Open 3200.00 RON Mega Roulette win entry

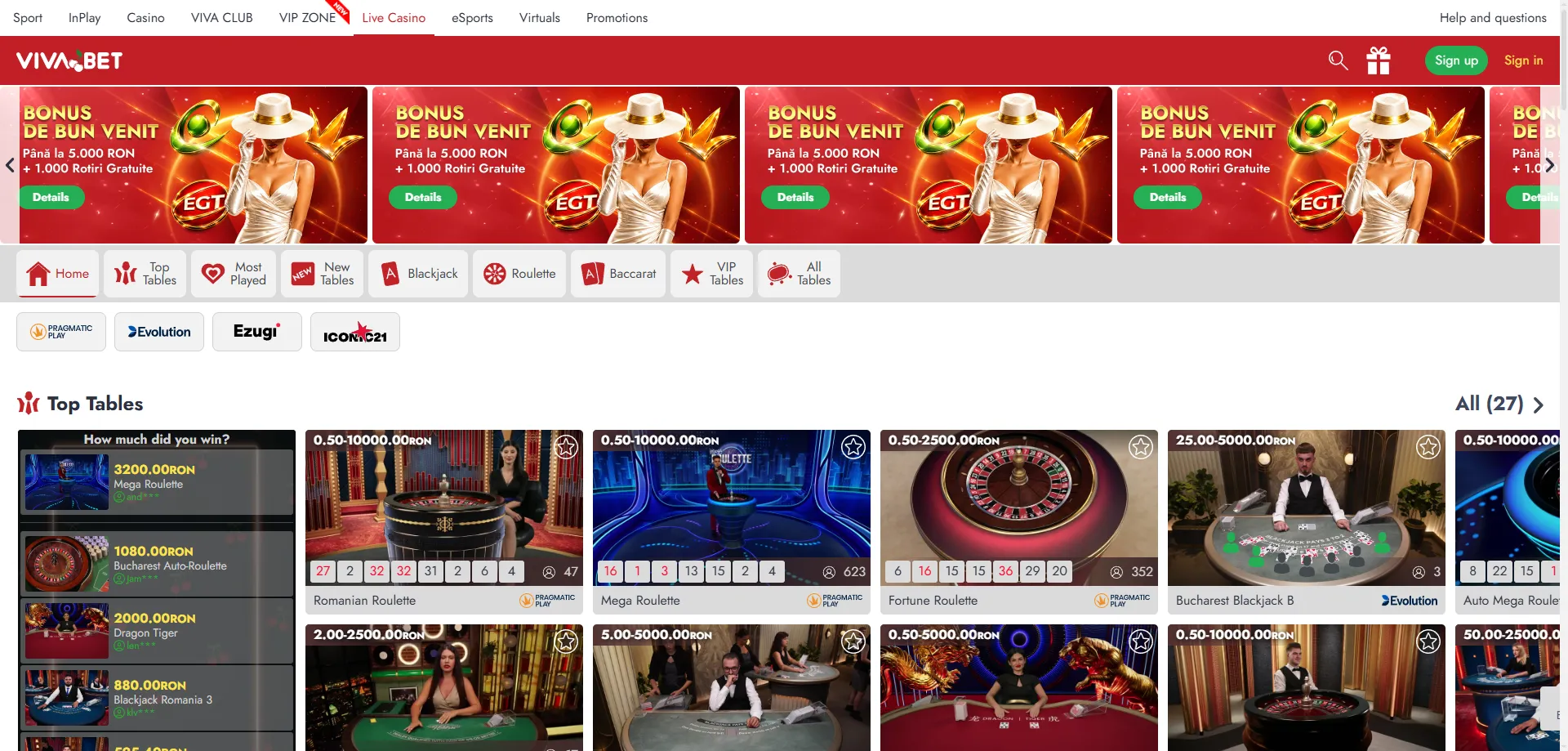point(157,482)
